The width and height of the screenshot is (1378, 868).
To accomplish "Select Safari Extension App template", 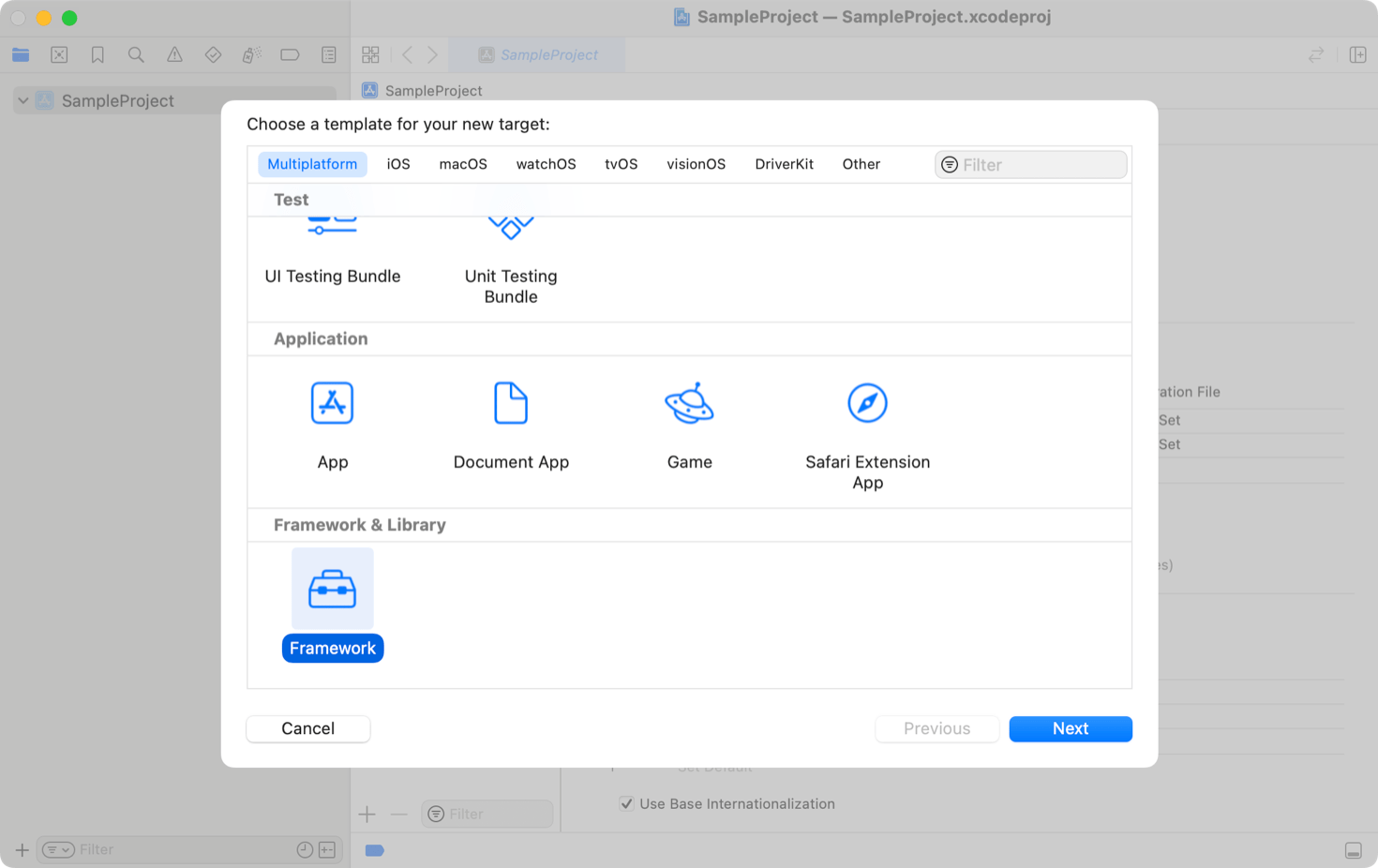I will 867,403.
